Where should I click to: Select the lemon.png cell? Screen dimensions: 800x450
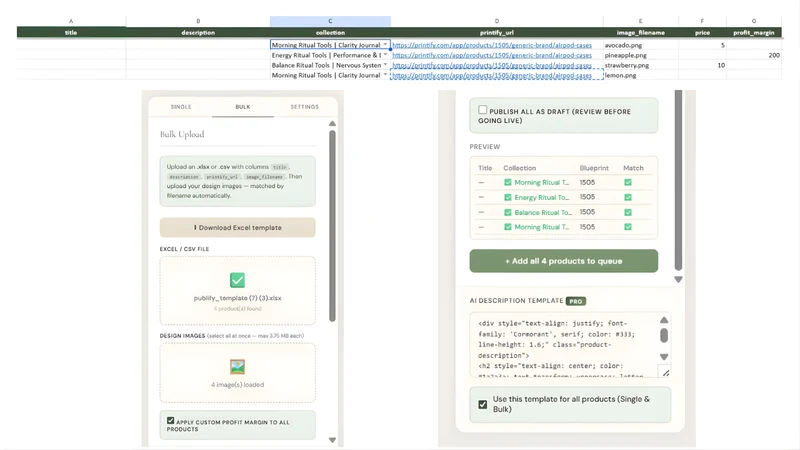(x=640, y=75)
